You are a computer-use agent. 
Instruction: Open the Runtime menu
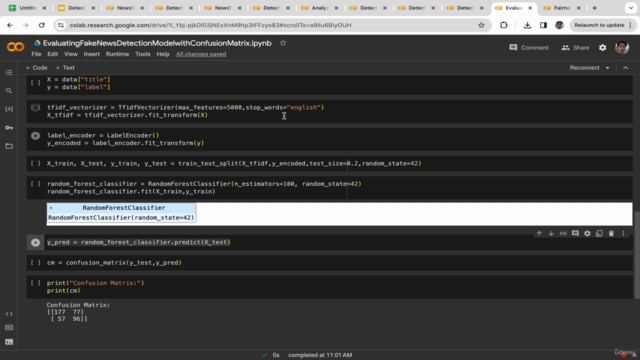click(117, 54)
